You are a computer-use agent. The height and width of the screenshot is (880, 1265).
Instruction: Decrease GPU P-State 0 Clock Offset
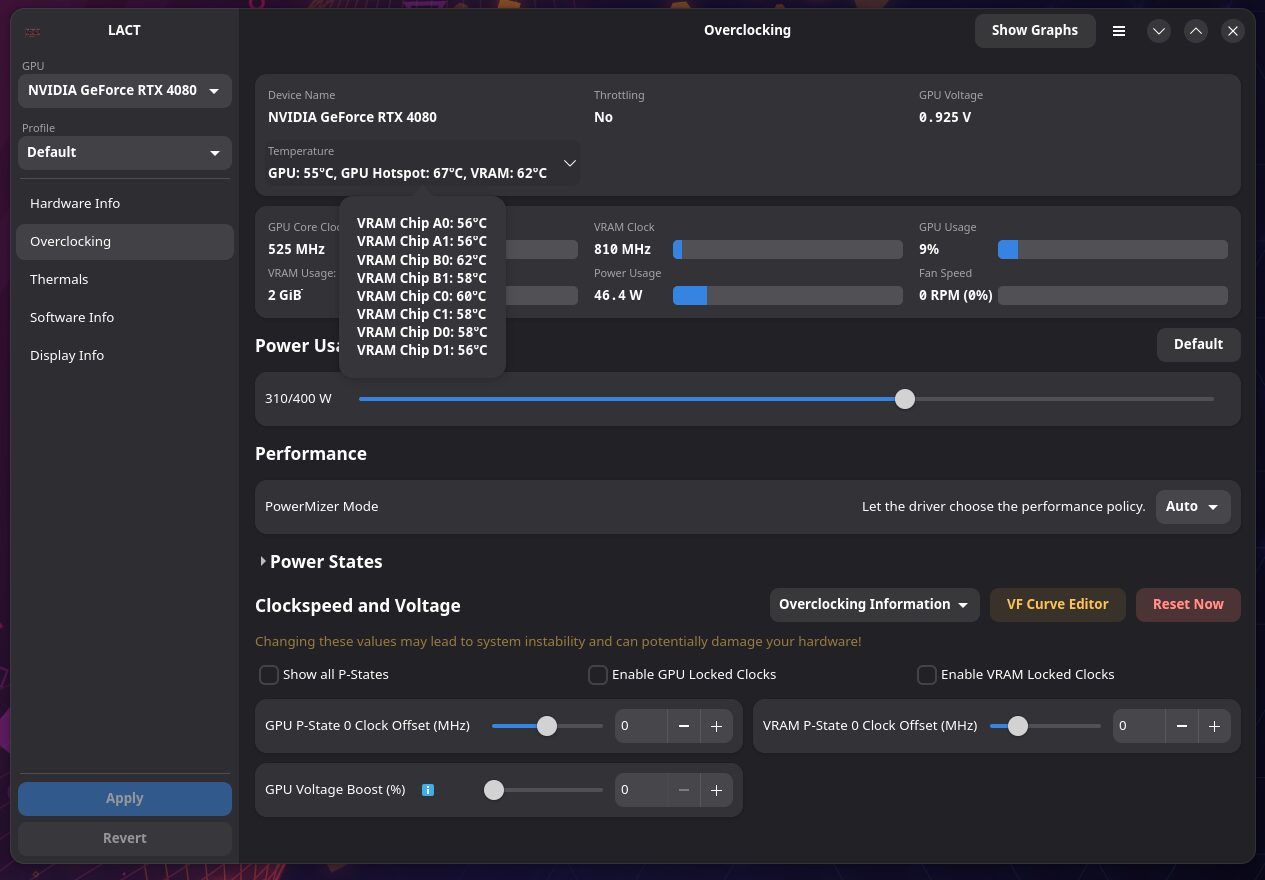[x=684, y=726]
